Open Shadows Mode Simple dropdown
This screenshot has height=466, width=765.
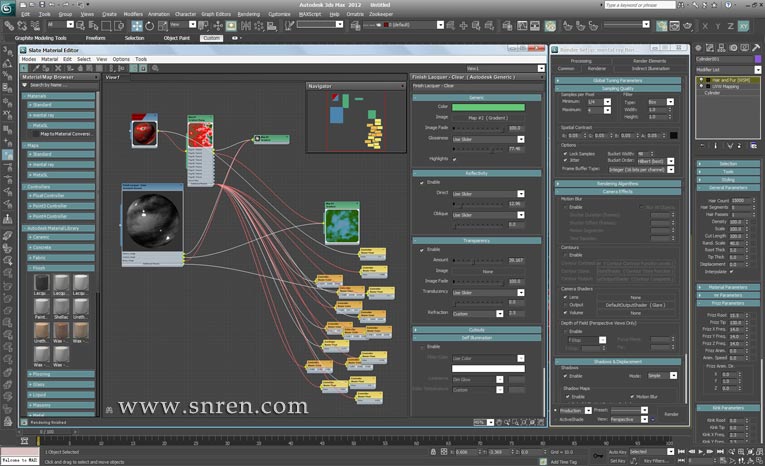click(662, 376)
